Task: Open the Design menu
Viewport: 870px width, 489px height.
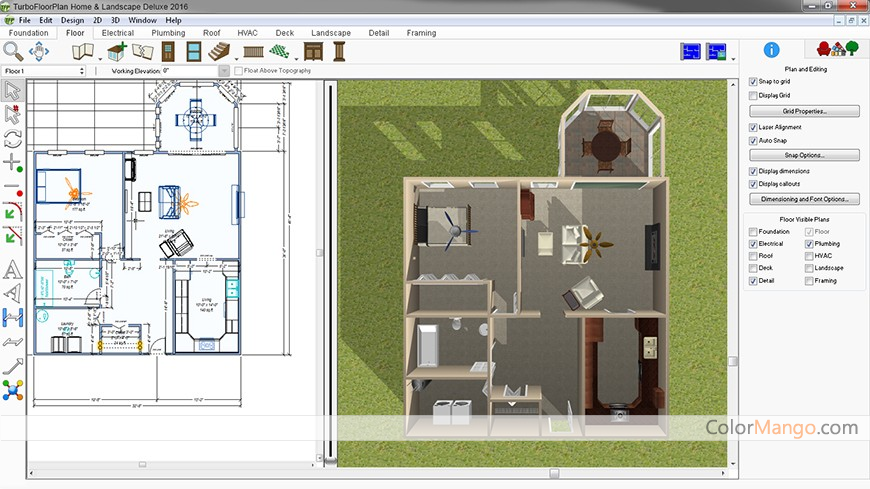Action: click(72, 20)
